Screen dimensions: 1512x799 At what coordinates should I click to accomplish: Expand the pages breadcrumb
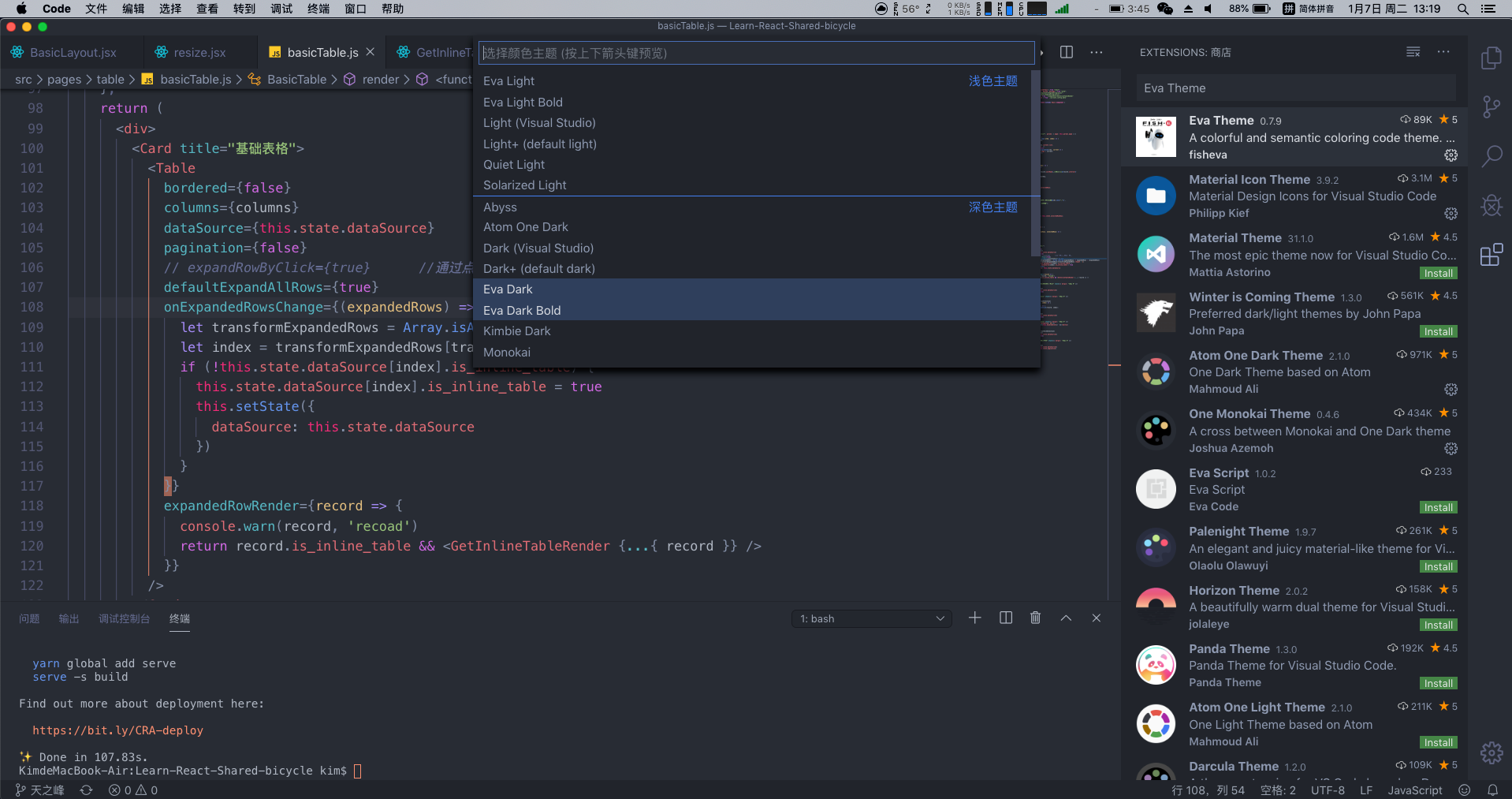[x=64, y=80]
